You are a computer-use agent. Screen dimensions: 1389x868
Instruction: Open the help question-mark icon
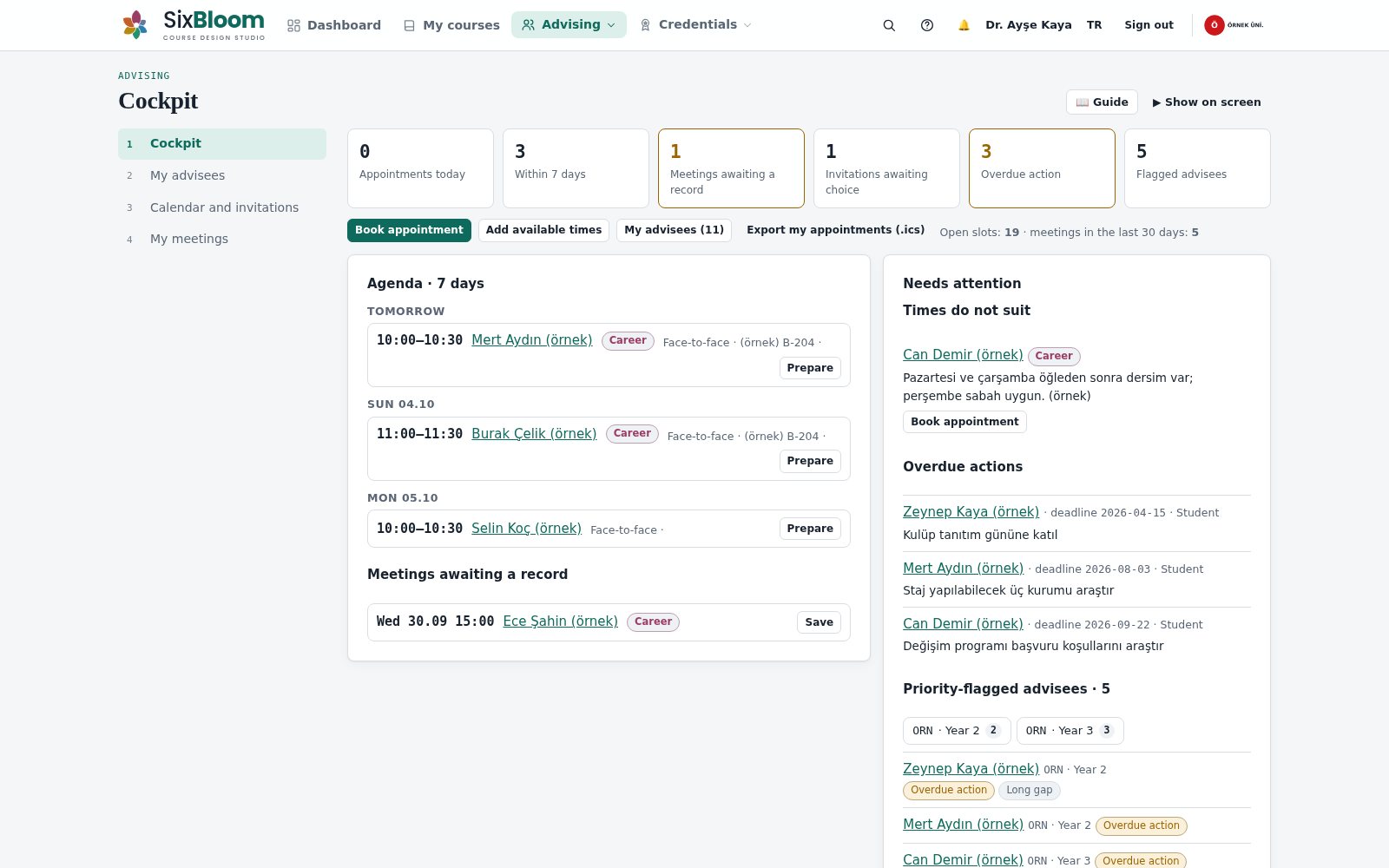click(x=927, y=25)
